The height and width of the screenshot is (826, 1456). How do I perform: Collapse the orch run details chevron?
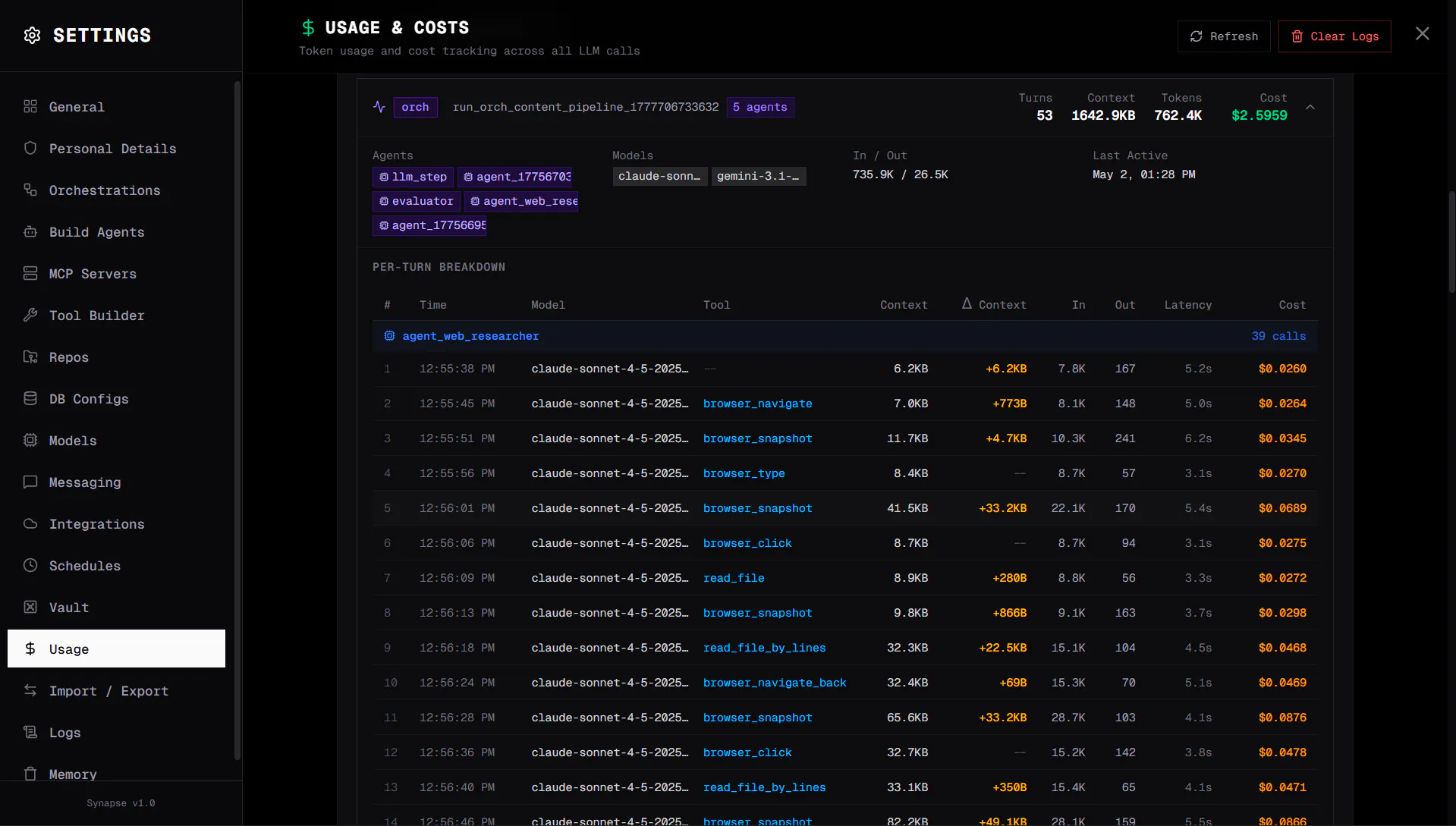click(1310, 108)
